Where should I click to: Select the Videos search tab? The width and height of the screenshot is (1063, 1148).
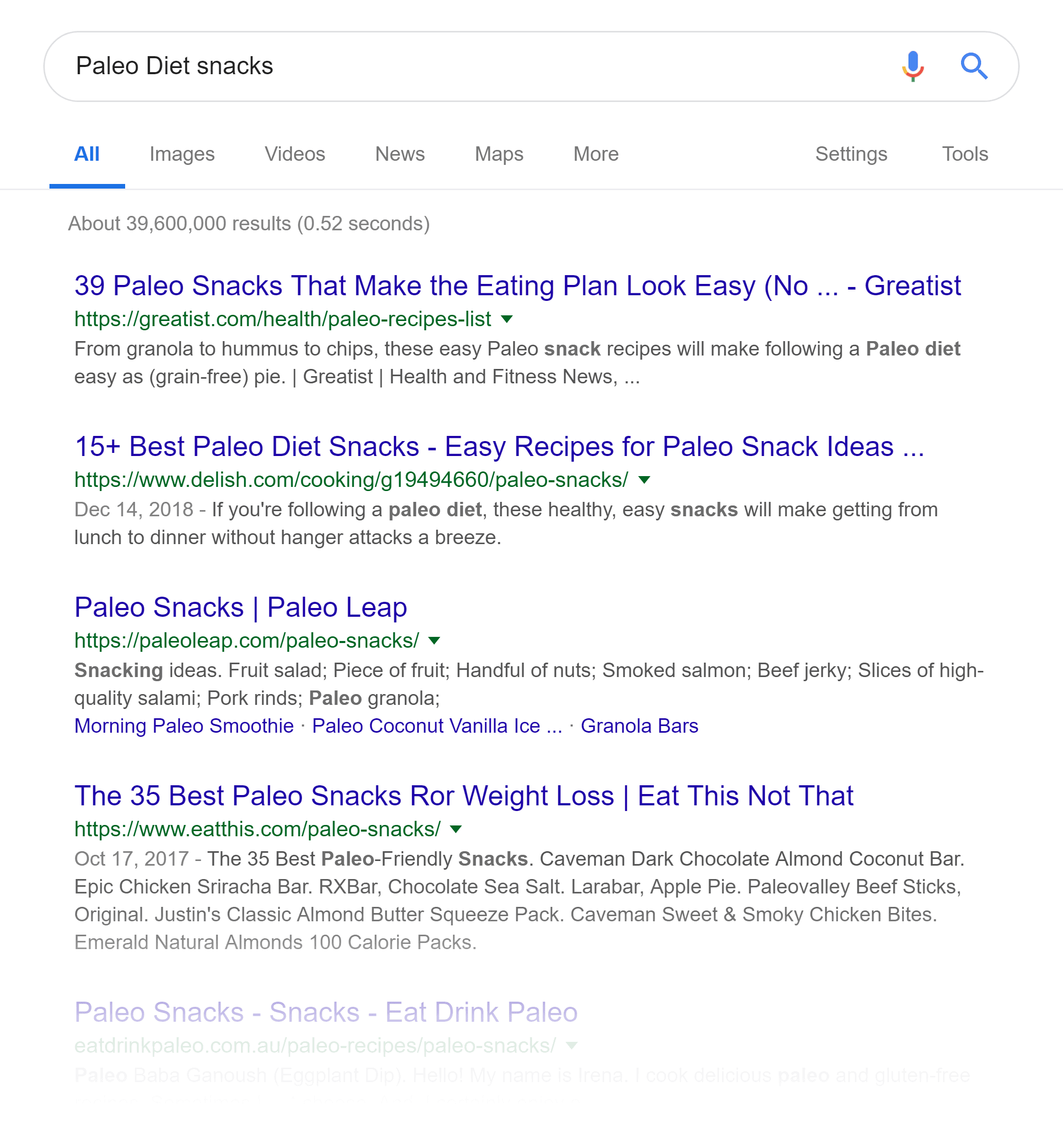click(x=293, y=154)
